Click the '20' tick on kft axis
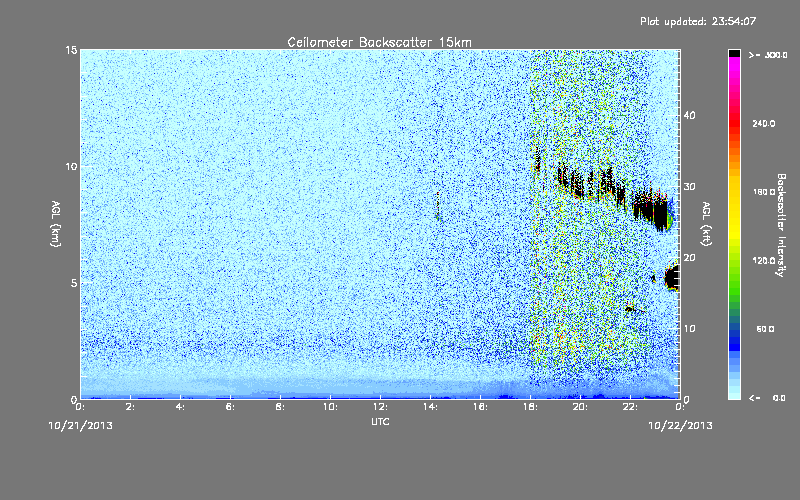The image size is (800, 500). pyautogui.click(x=689, y=257)
